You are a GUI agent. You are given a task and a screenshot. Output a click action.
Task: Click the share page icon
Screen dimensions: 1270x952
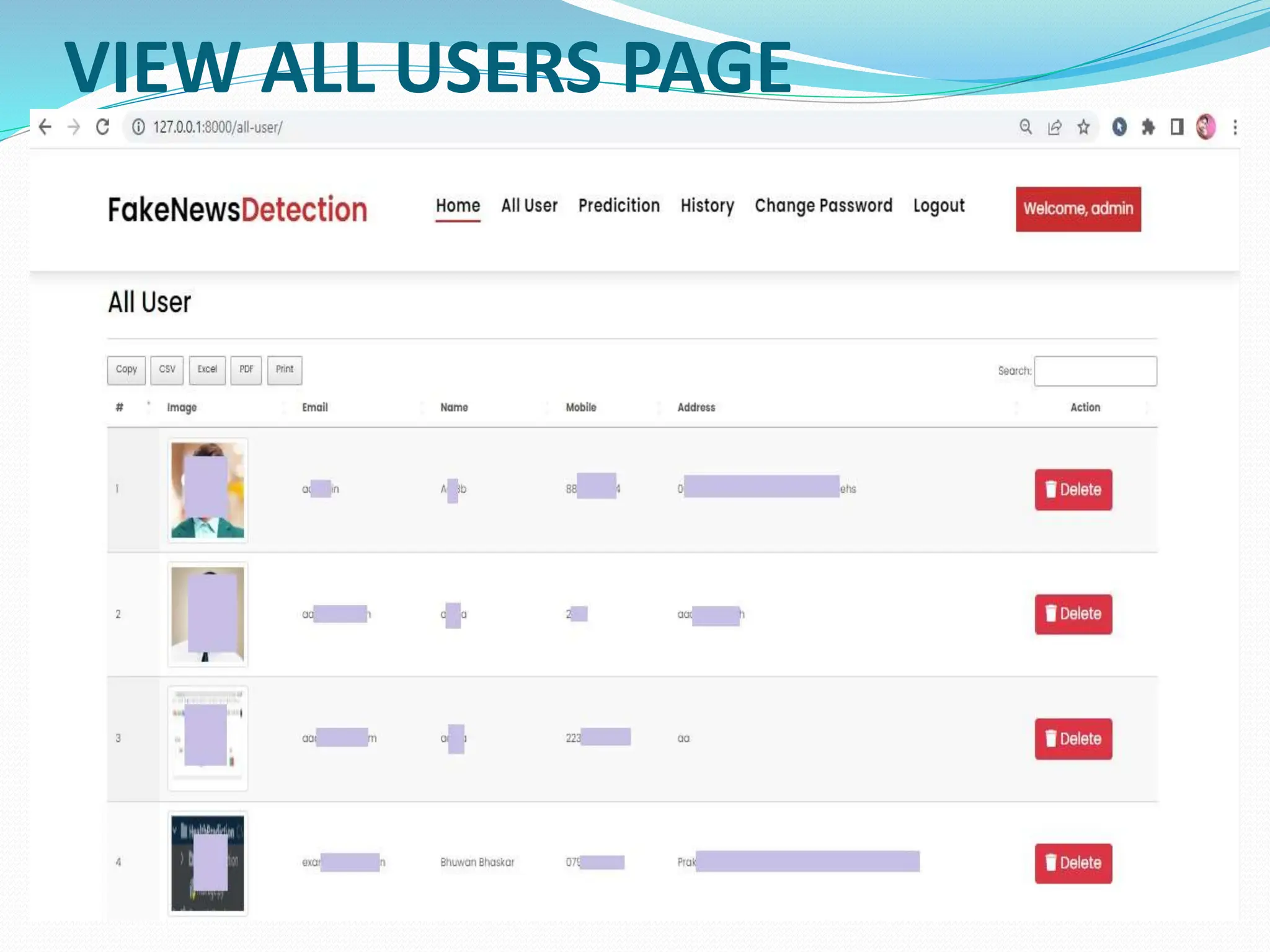click(1054, 127)
